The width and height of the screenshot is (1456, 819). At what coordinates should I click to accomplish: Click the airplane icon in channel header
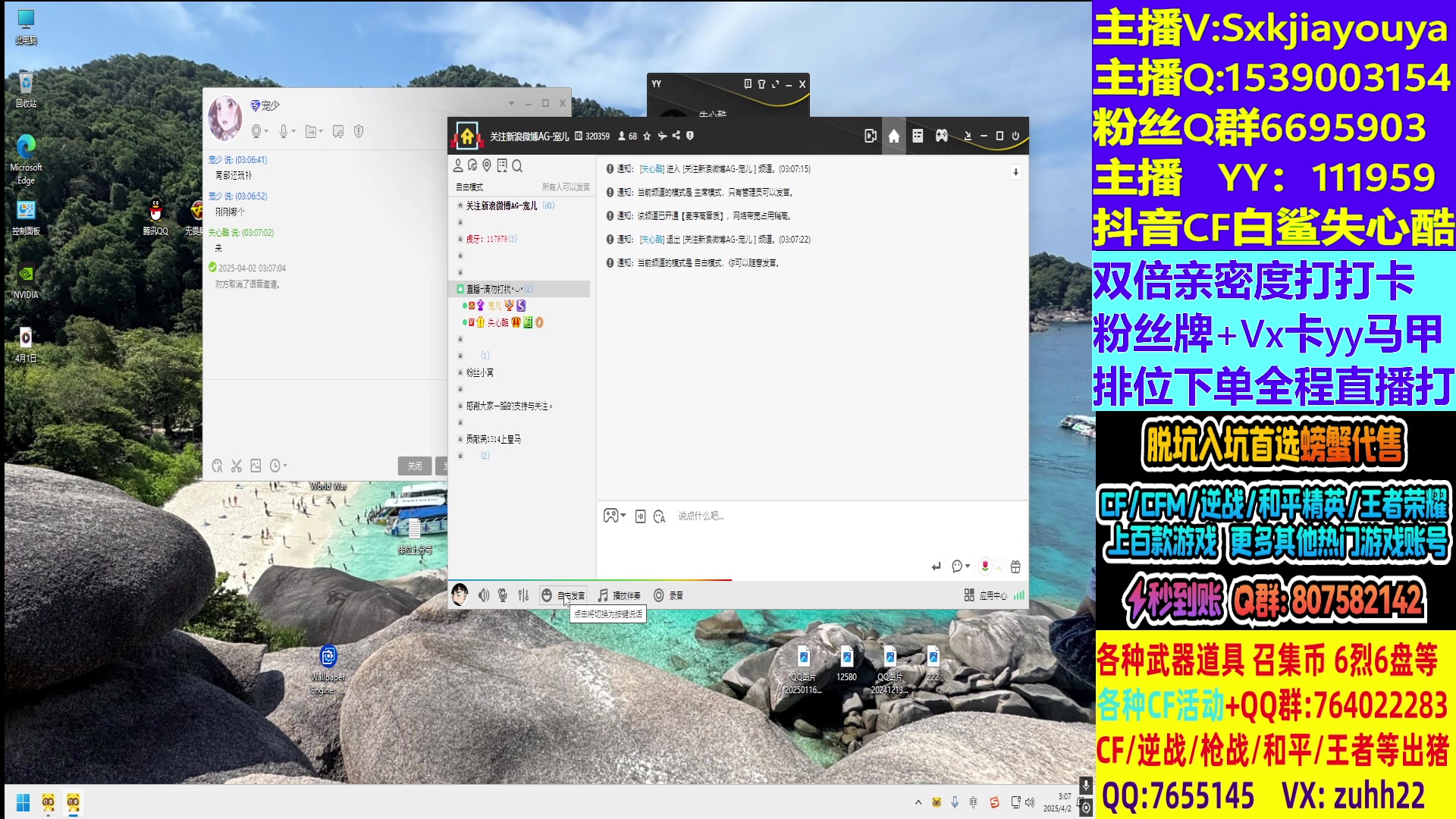pos(662,136)
